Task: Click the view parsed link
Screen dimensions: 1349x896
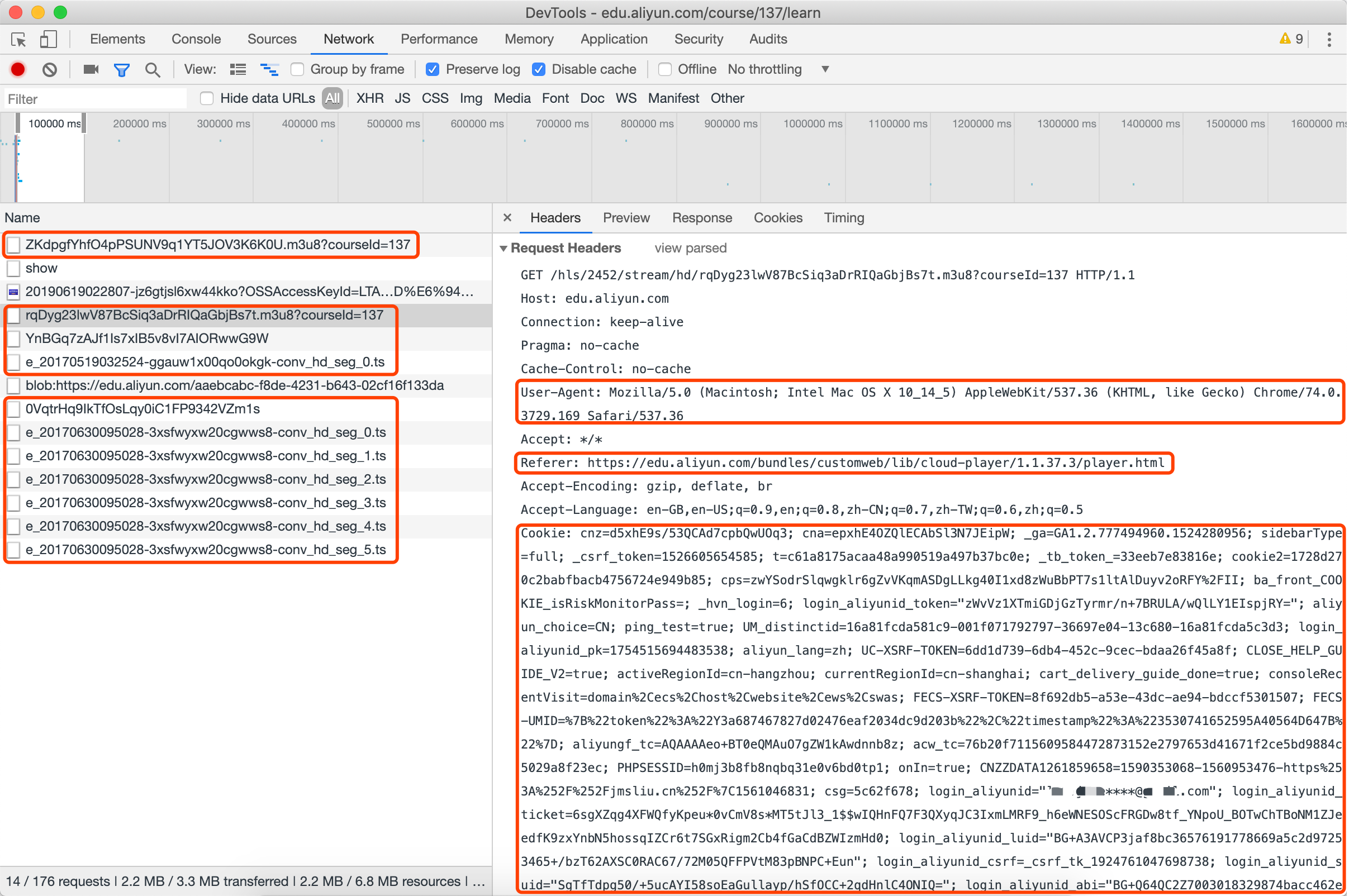Action: [x=690, y=248]
